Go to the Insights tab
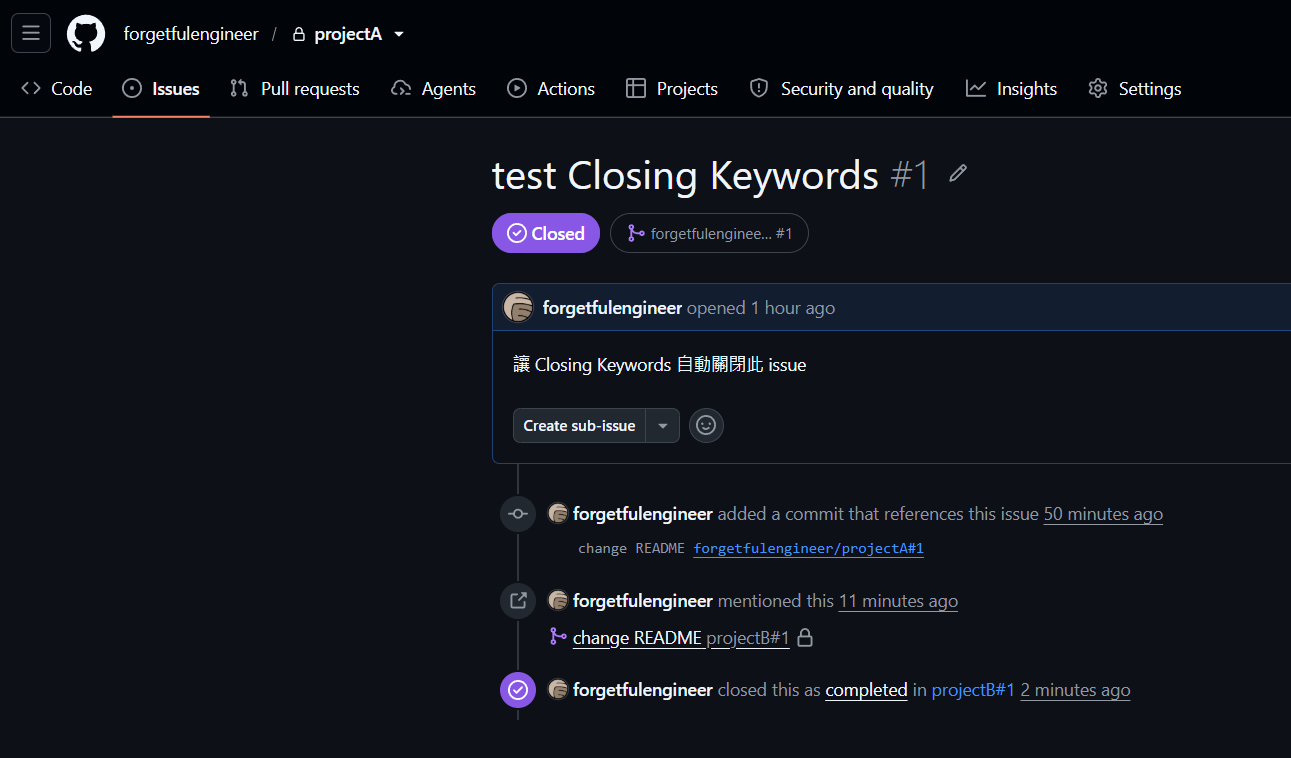 coord(1011,89)
